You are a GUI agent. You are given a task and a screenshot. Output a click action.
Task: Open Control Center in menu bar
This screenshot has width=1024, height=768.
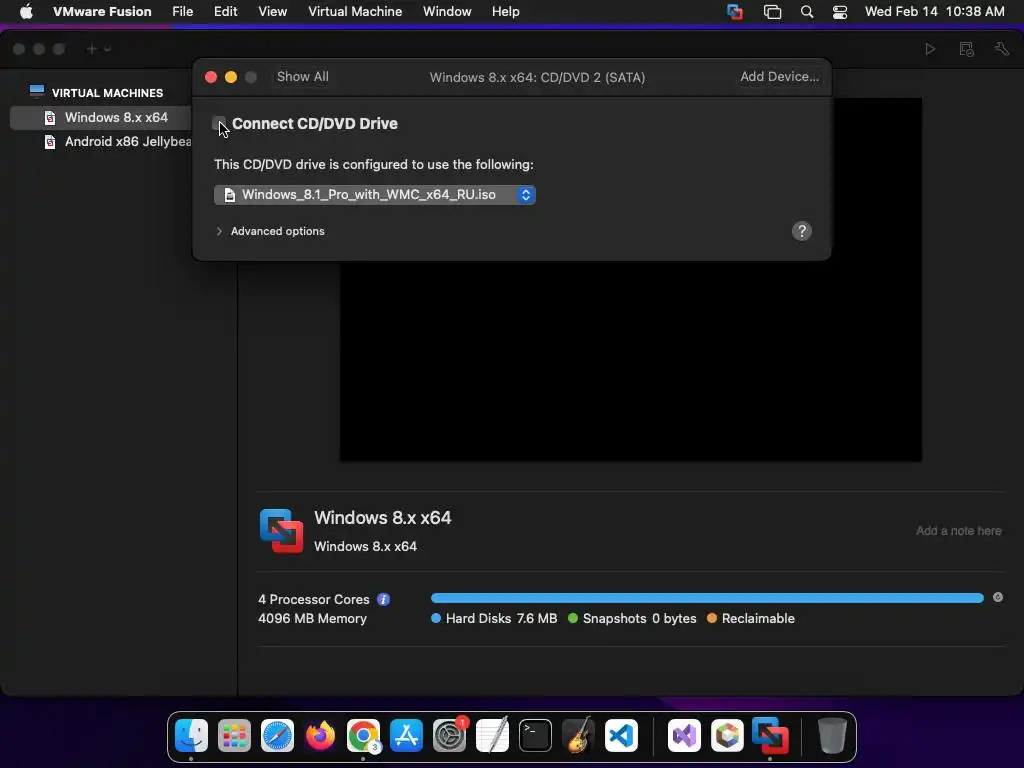click(x=840, y=12)
